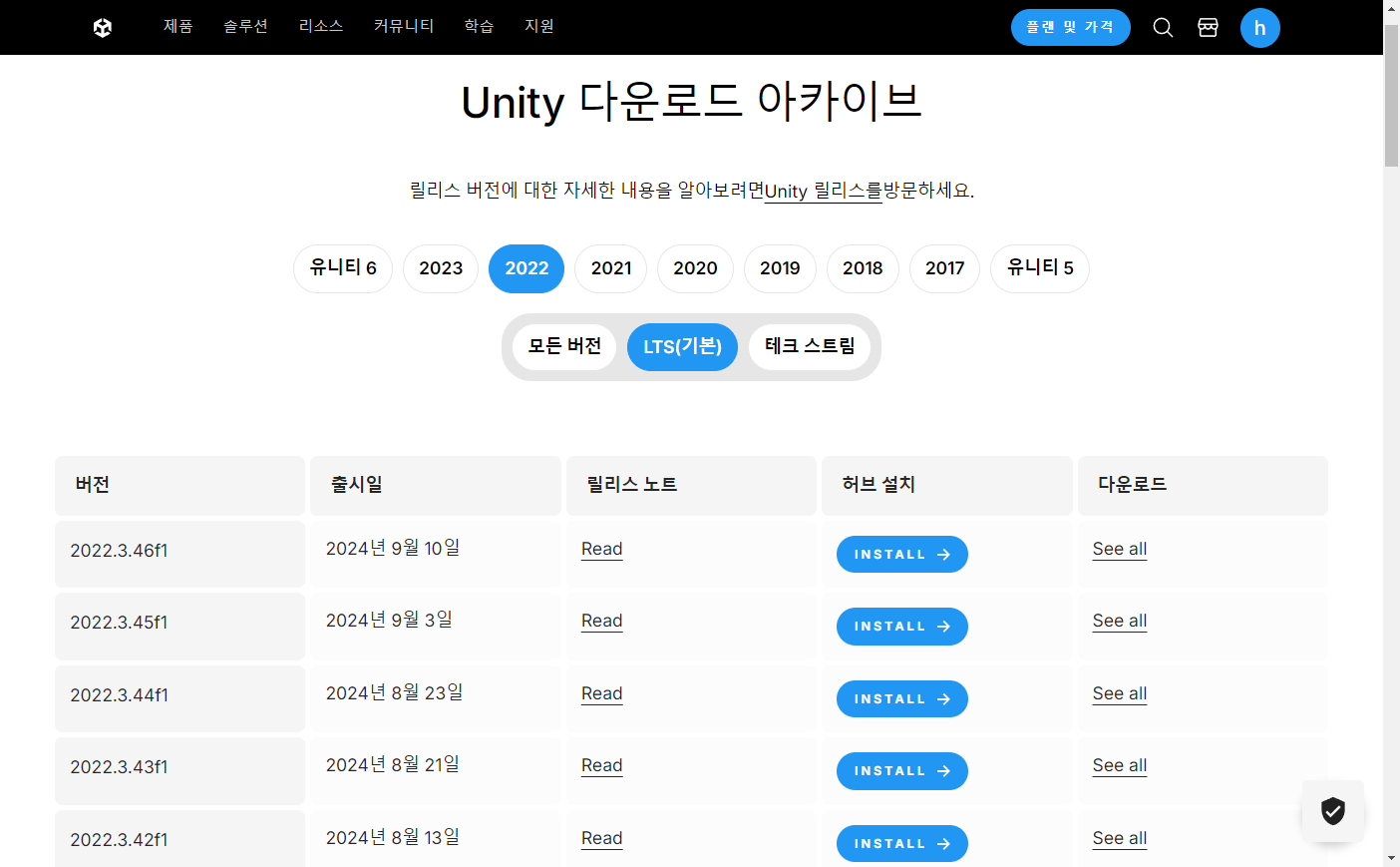Click the scrollbar up arrow
1400x867 pixels.
(1391, 8)
